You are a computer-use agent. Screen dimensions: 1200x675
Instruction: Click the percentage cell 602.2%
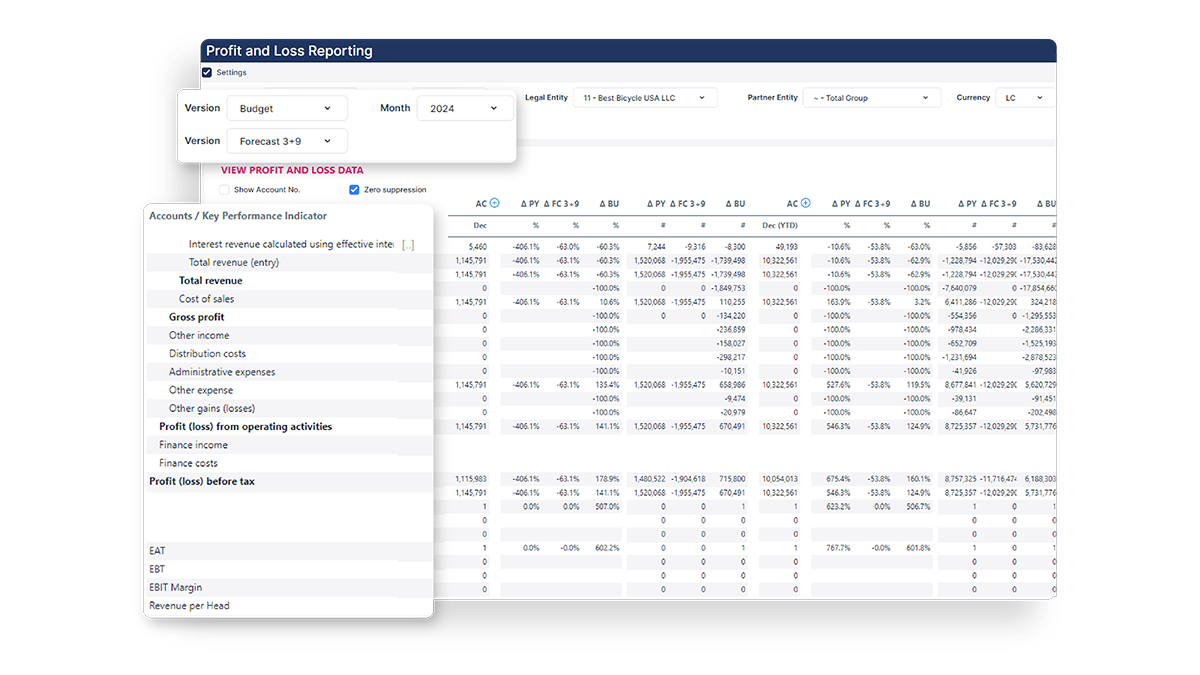tap(607, 548)
